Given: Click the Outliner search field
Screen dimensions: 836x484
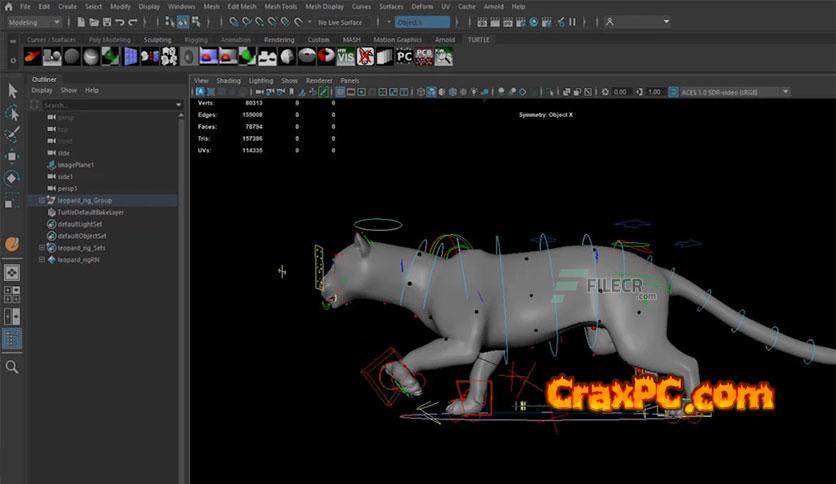Looking at the screenshot, I should pyautogui.click(x=100, y=104).
